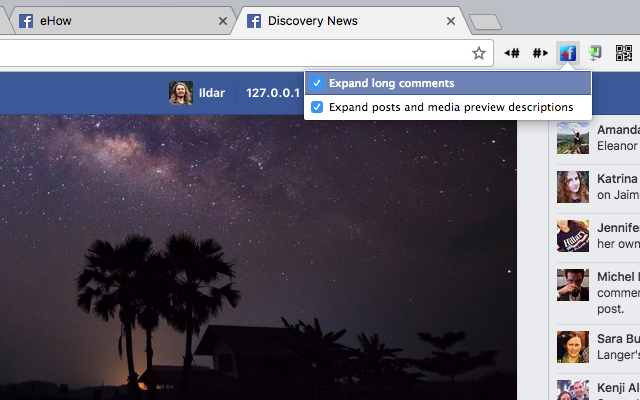Open the QR code extension icon
Image resolution: width=640 pixels, height=400 pixels.
click(x=624, y=53)
